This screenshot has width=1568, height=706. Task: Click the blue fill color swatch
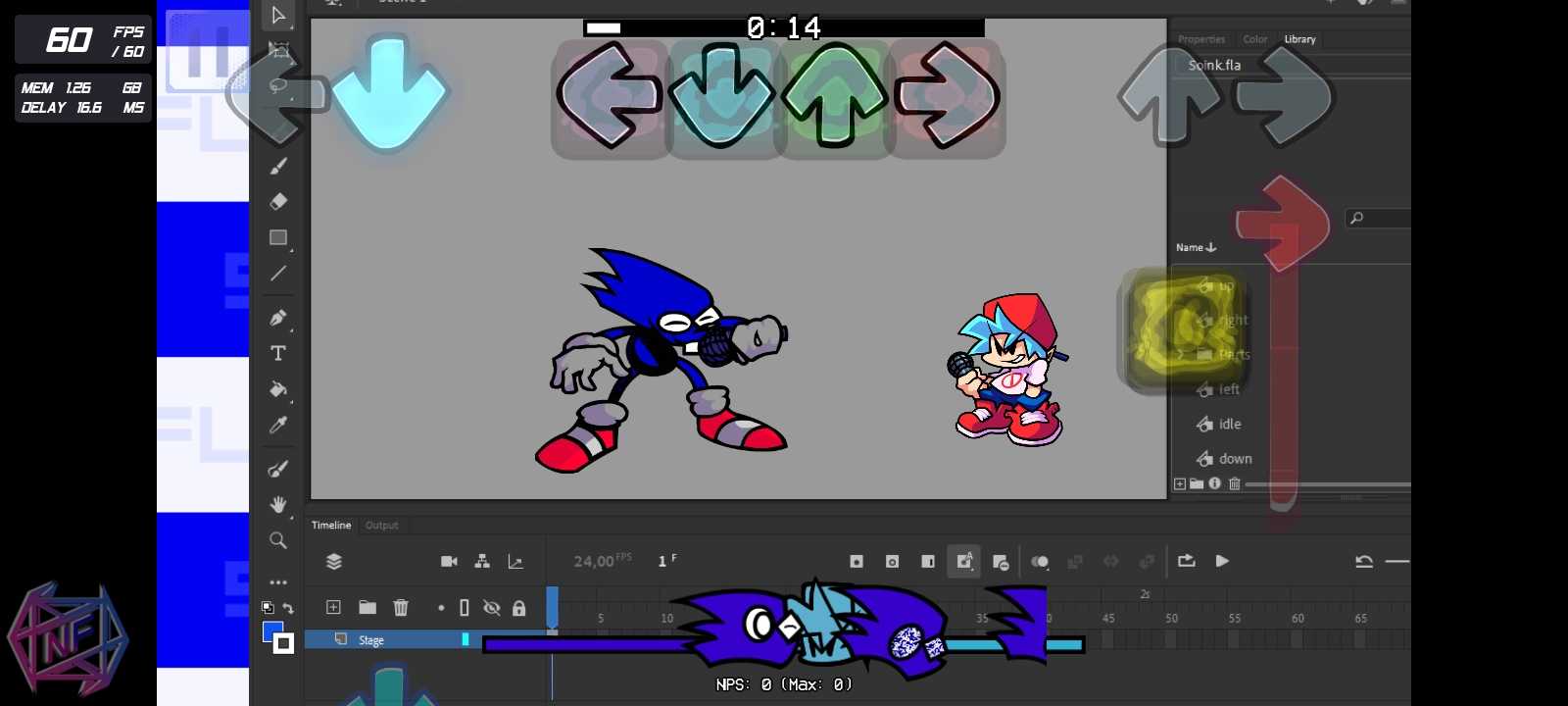[272, 630]
